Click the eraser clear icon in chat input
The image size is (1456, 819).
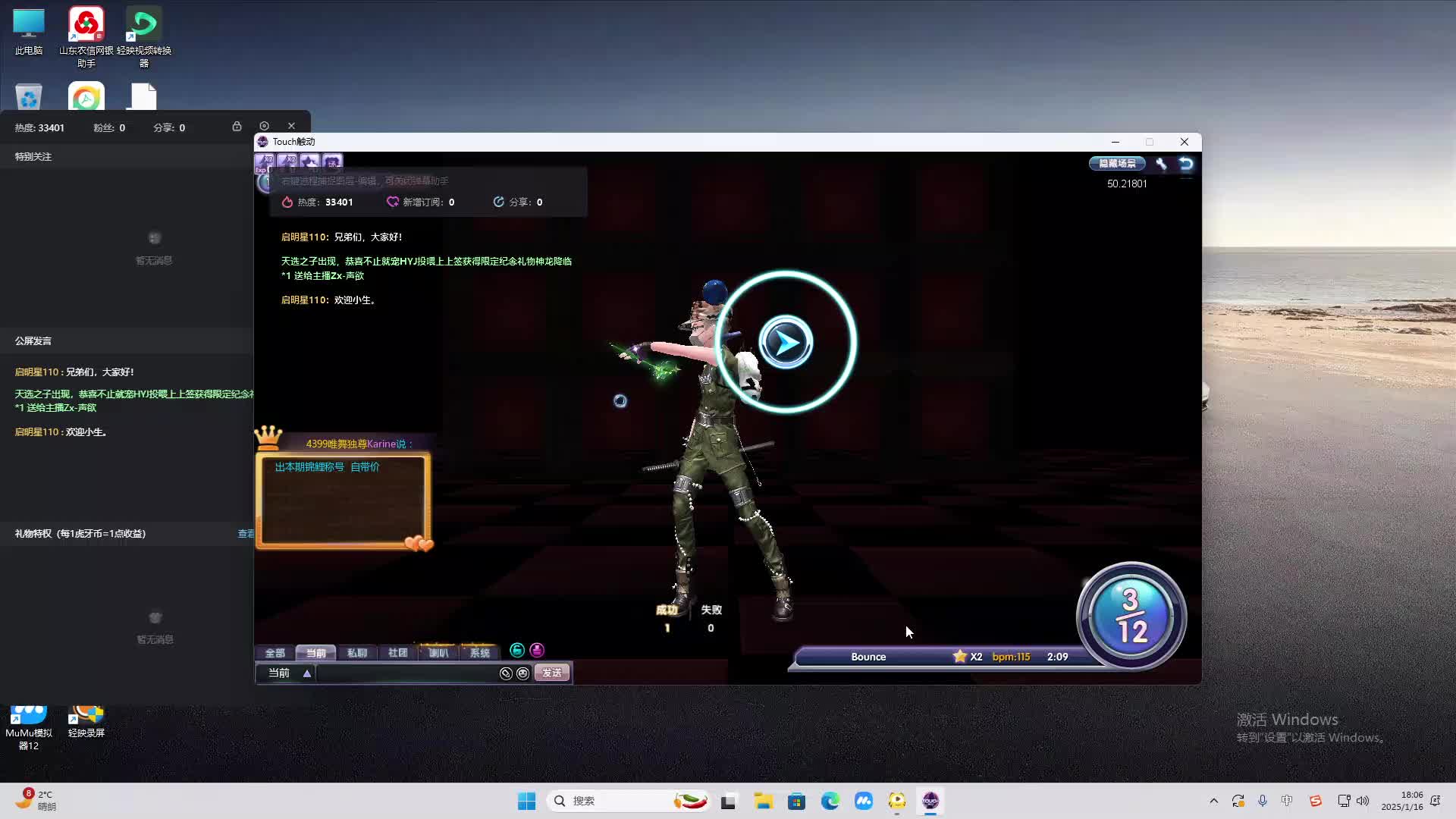506,673
